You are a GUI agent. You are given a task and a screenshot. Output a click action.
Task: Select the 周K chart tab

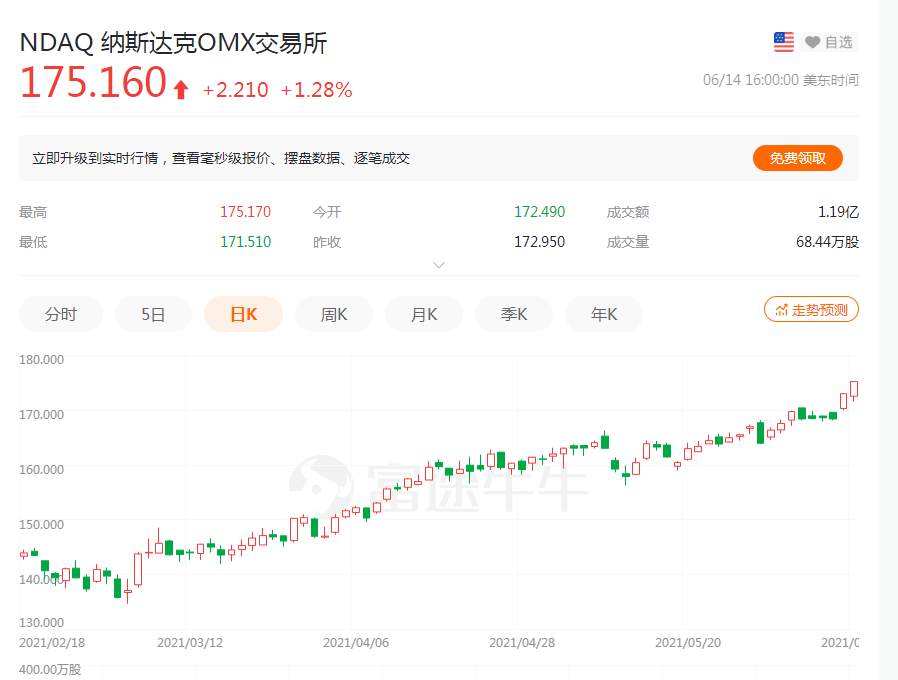[334, 314]
